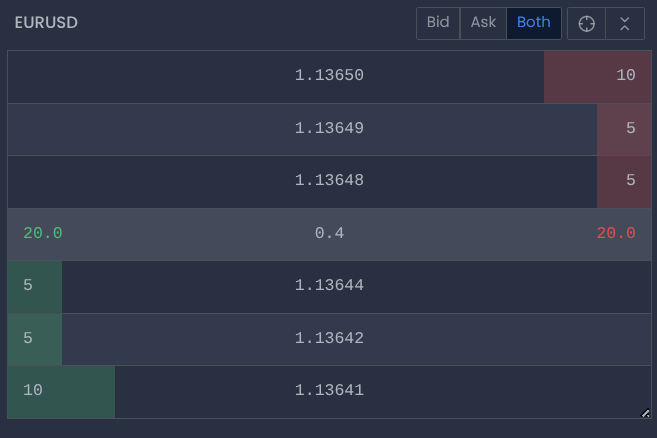Select bid price 1.13644 row
657x438 pixels.
pos(329,287)
